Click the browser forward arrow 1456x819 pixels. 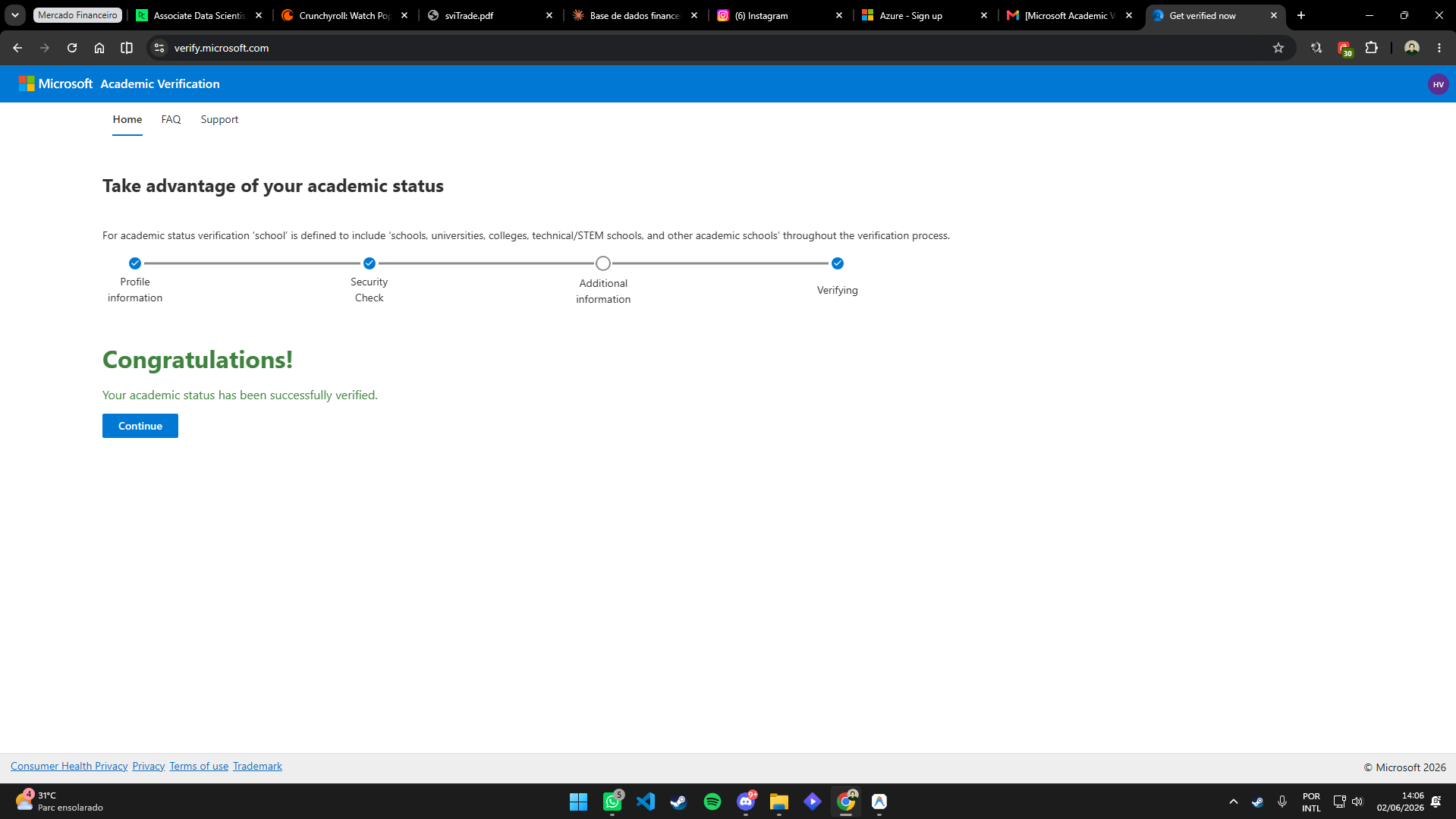coord(45,48)
